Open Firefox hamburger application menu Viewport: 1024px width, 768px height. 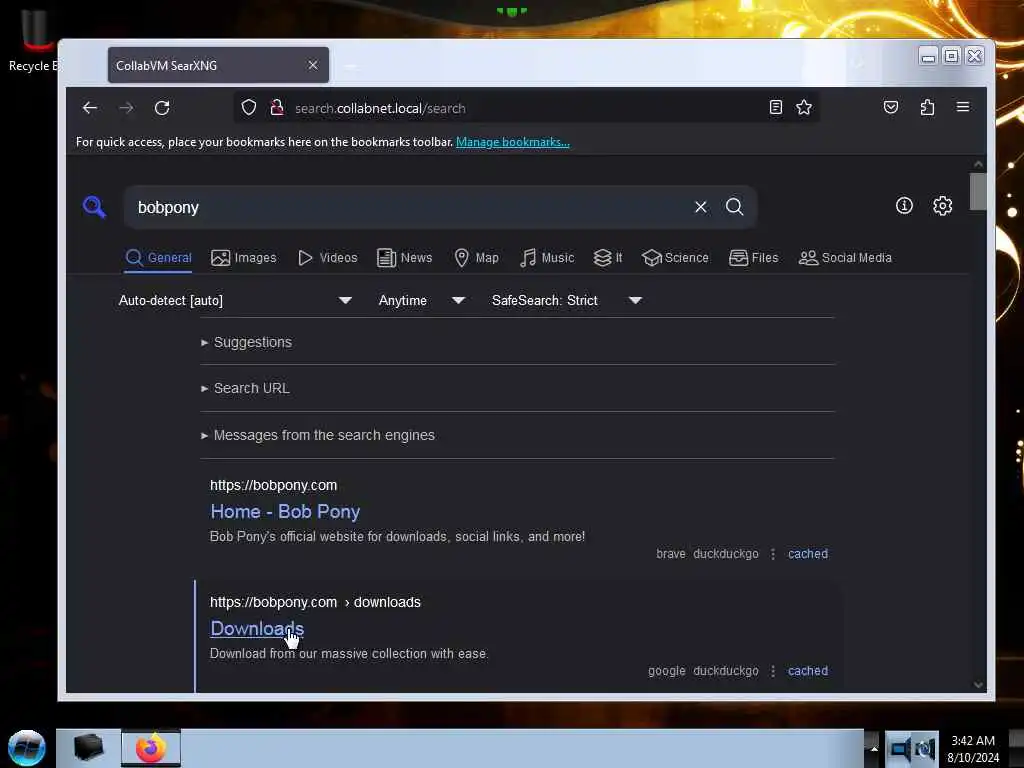click(x=963, y=107)
